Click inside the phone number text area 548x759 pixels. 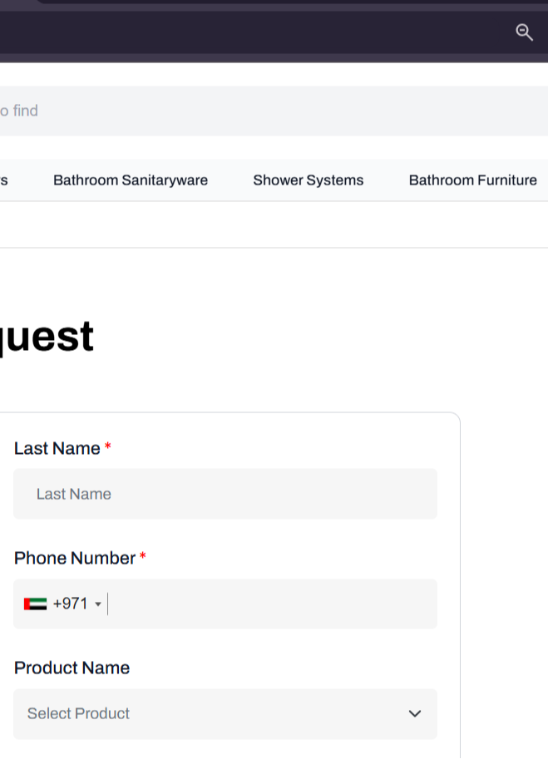point(271,604)
